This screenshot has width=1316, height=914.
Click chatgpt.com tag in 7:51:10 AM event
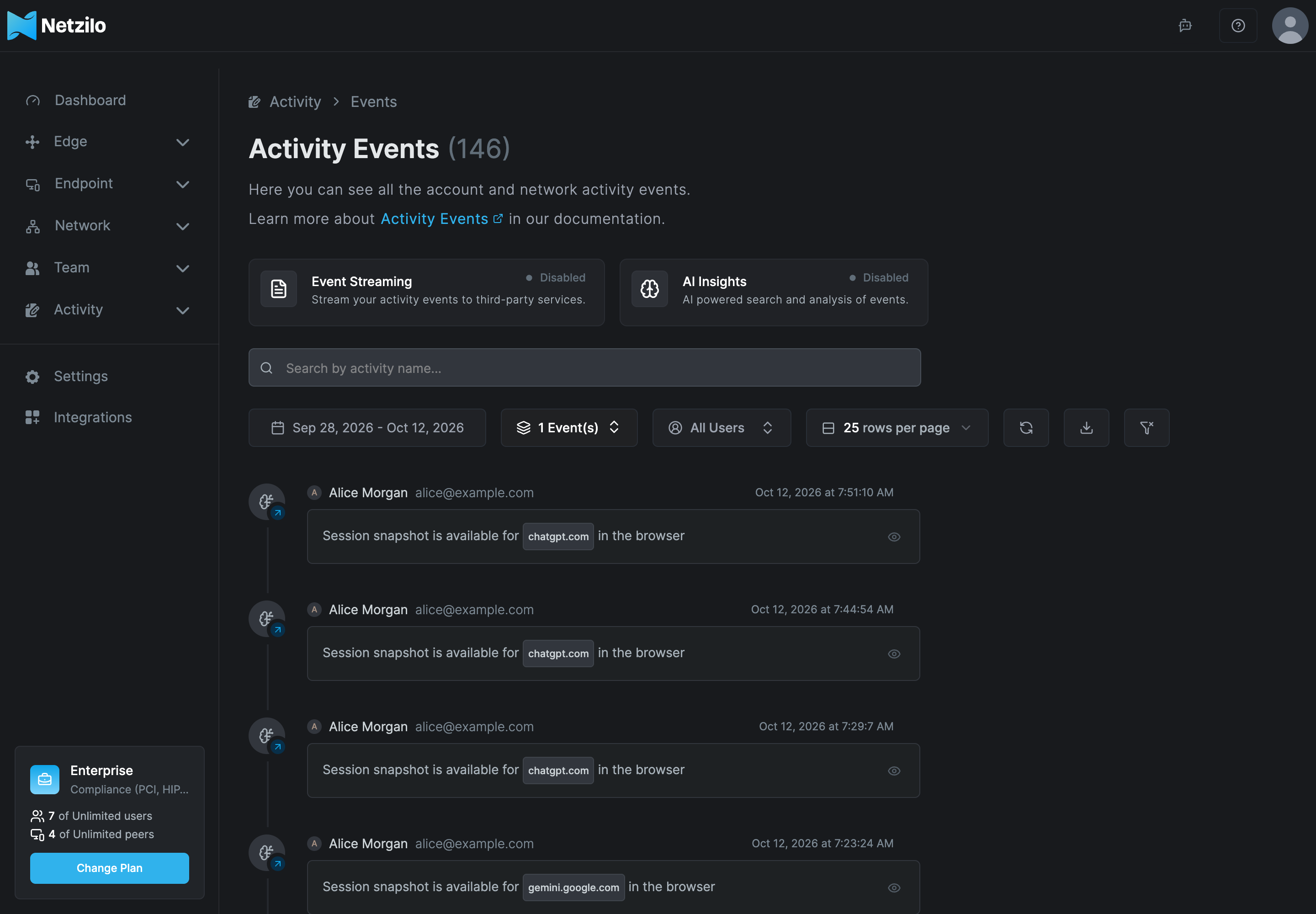(558, 537)
